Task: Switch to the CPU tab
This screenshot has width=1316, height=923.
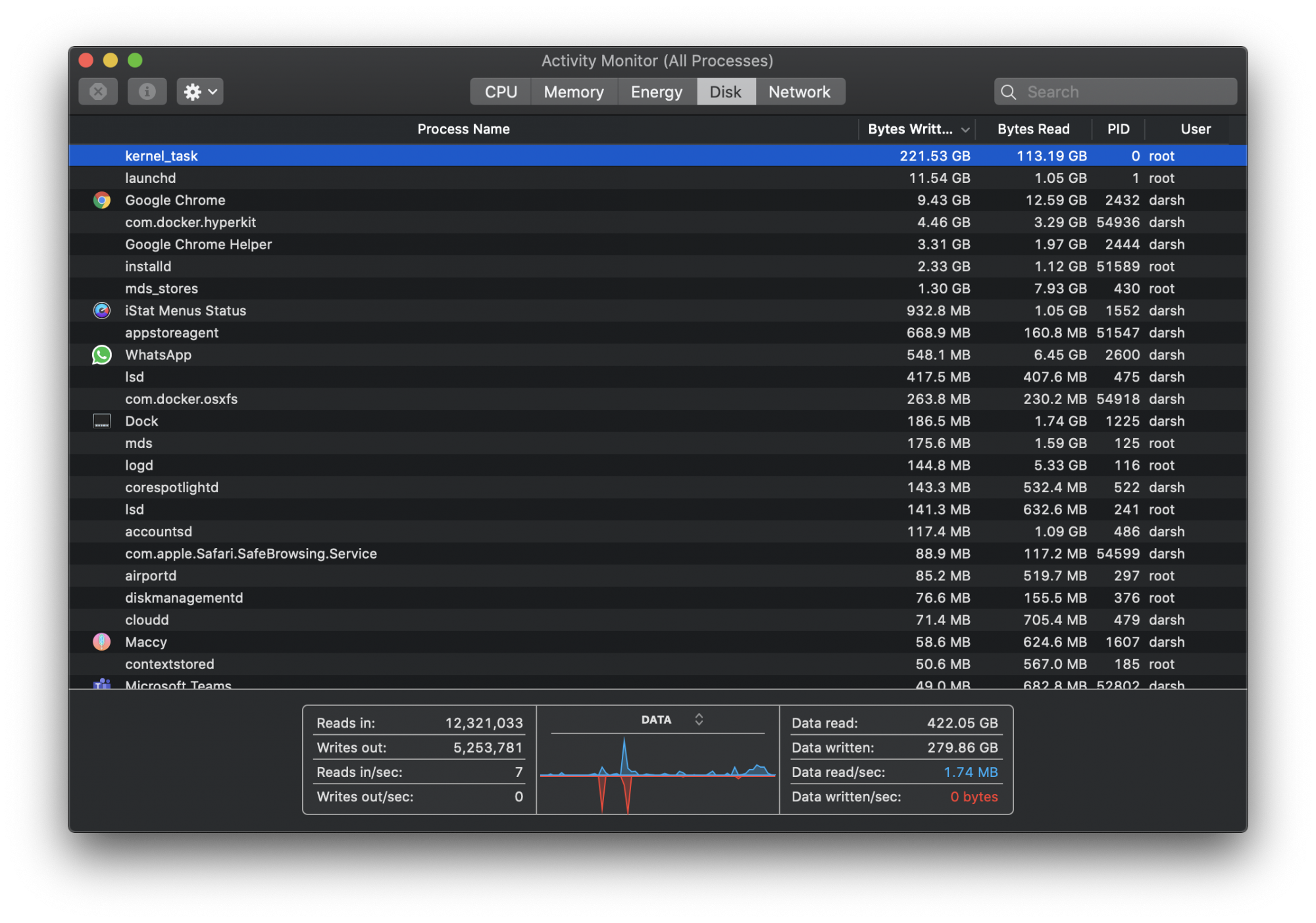Action: tap(501, 91)
